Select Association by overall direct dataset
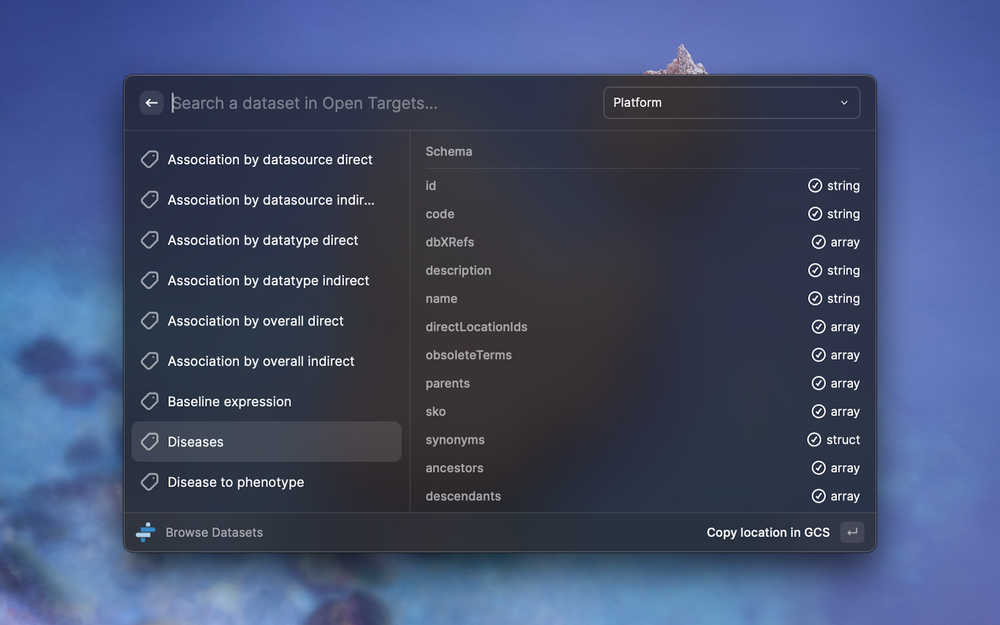Image resolution: width=1000 pixels, height=625 pixels. [256, 321]
